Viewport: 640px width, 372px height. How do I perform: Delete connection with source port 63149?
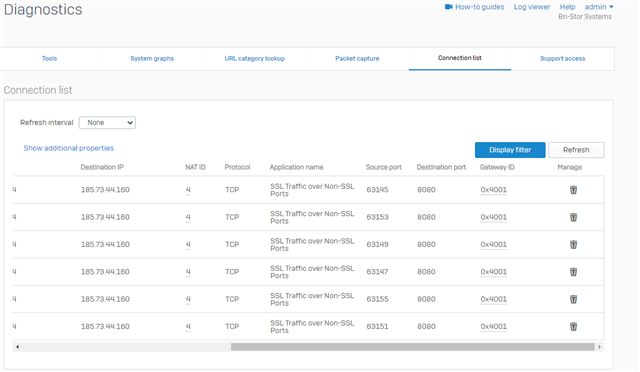click(x=573, y=245)
